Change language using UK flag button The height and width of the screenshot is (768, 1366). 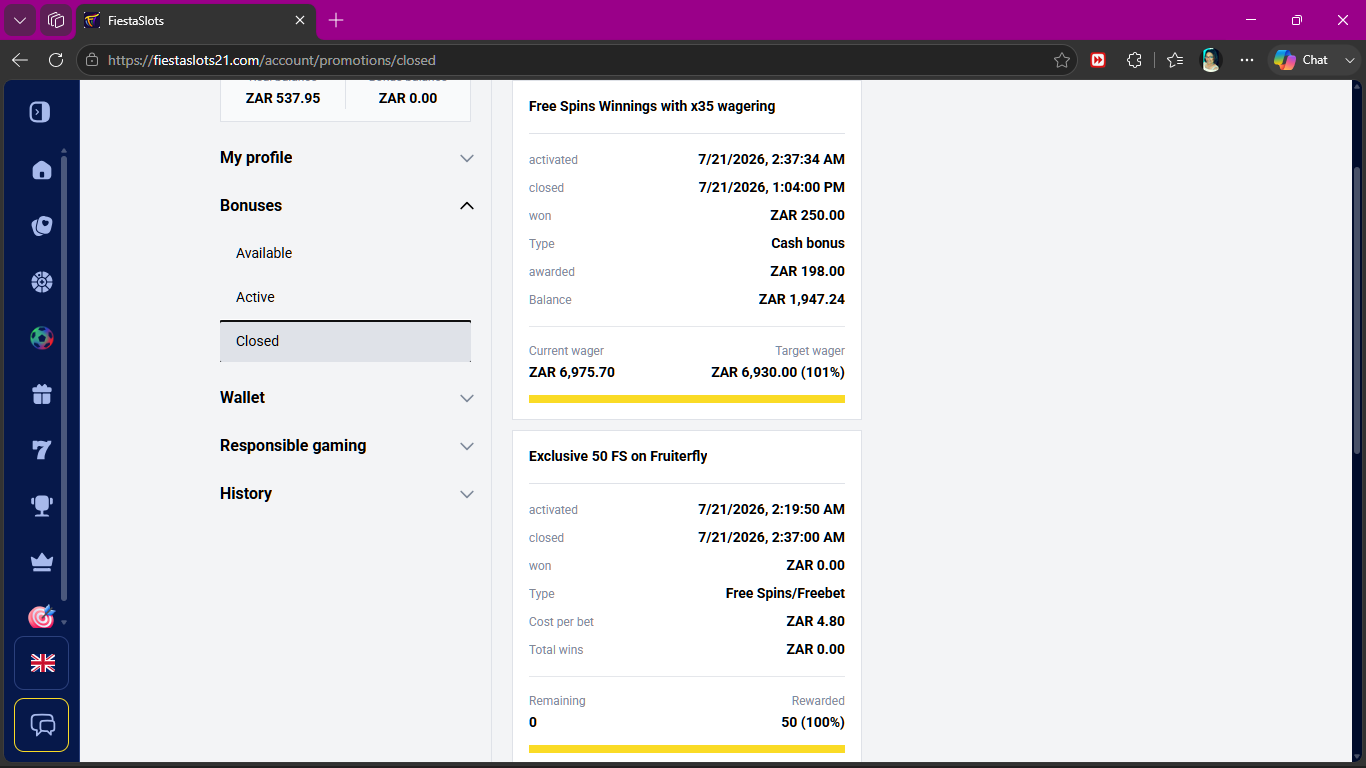41,663
